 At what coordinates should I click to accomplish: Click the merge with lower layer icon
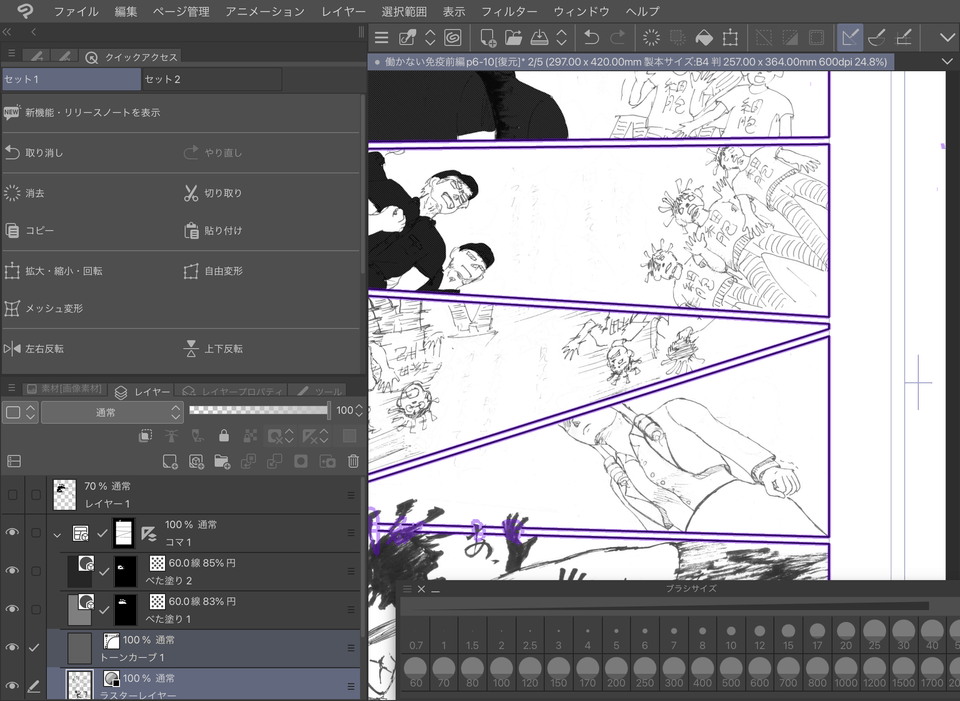[x=274, y=462]
